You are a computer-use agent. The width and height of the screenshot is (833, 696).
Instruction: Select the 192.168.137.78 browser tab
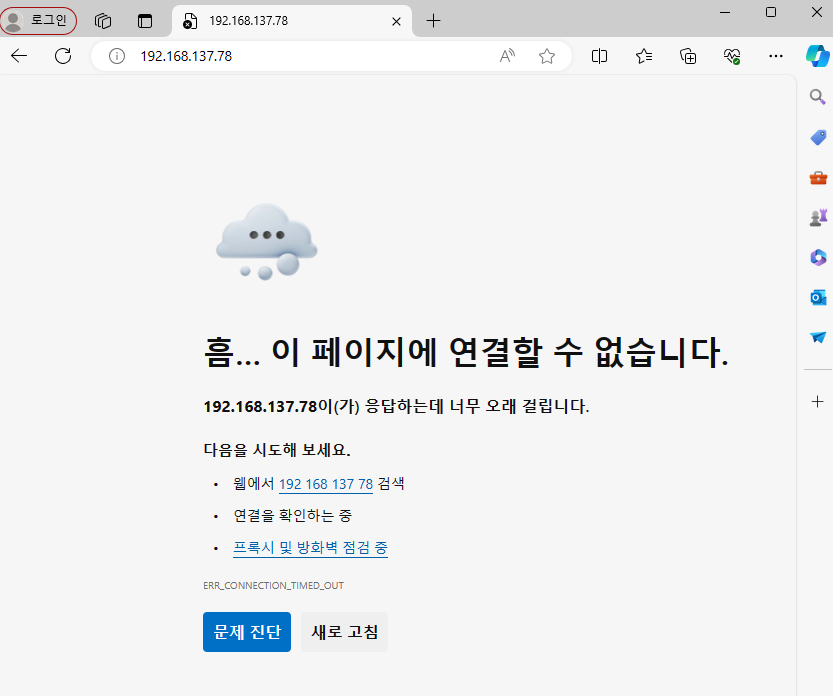click(x=292, y=21)
